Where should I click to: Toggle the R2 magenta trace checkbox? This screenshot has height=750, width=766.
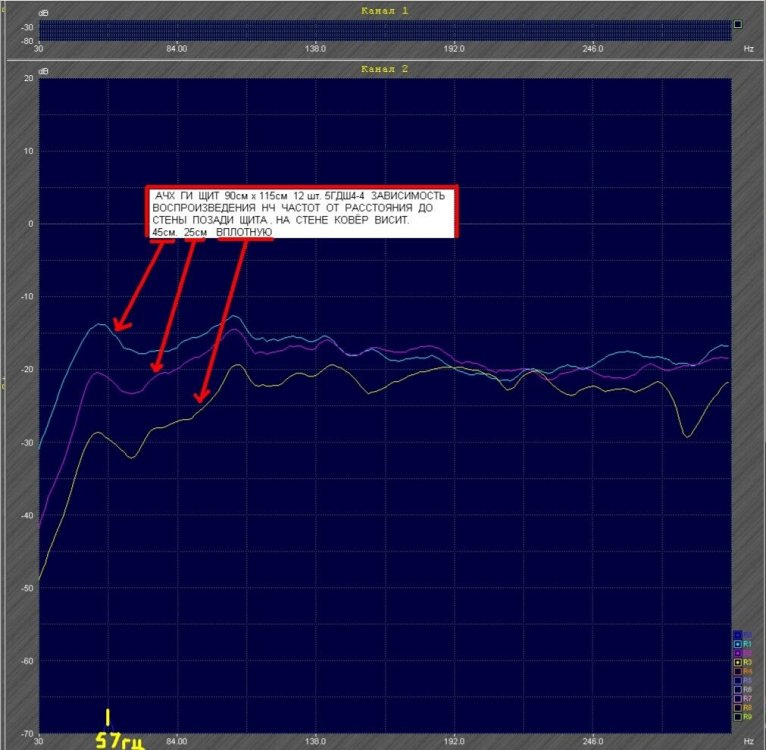click(x=738, y=653)
